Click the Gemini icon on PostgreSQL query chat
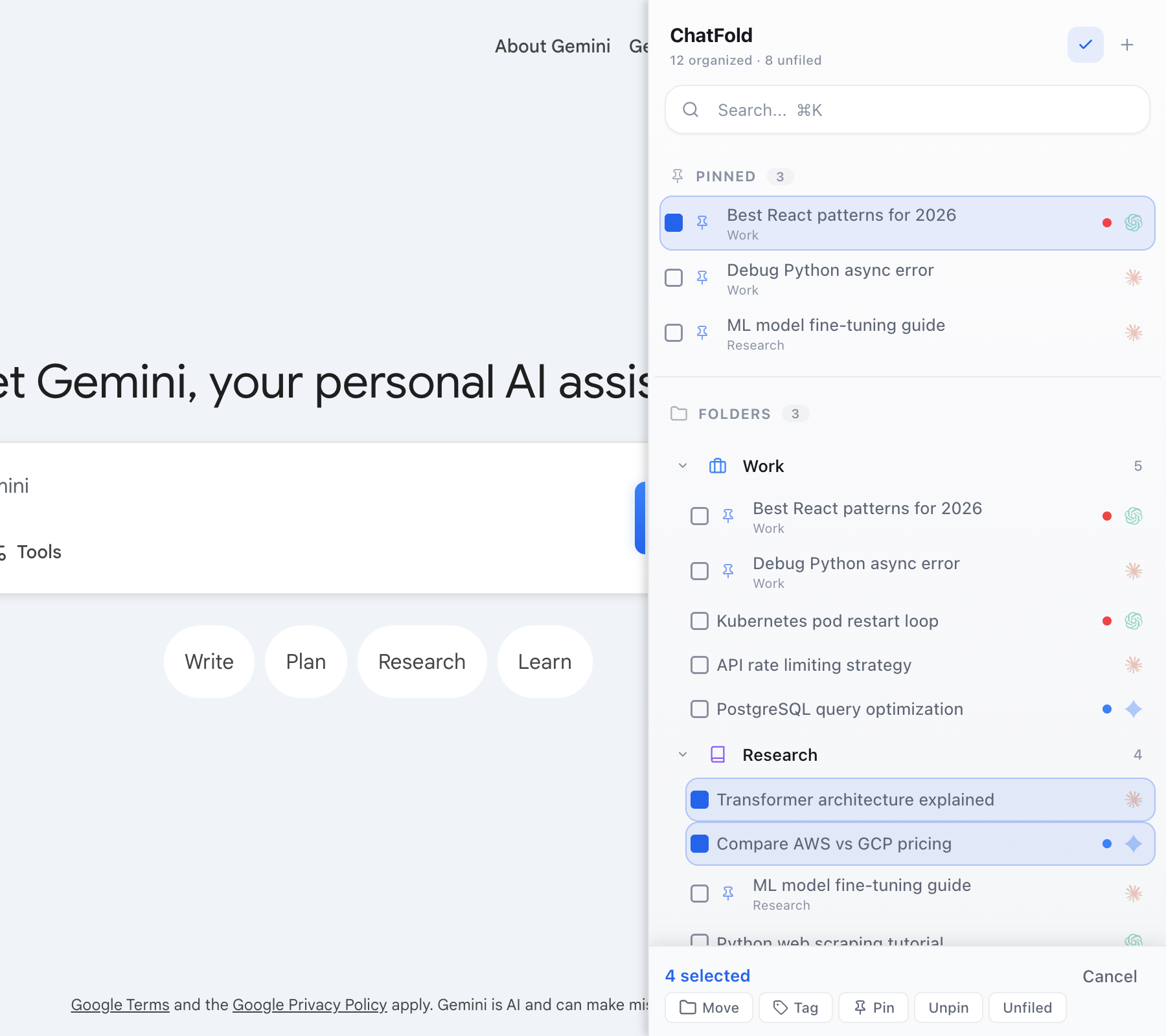1166x1036 pixels. 1134,709
